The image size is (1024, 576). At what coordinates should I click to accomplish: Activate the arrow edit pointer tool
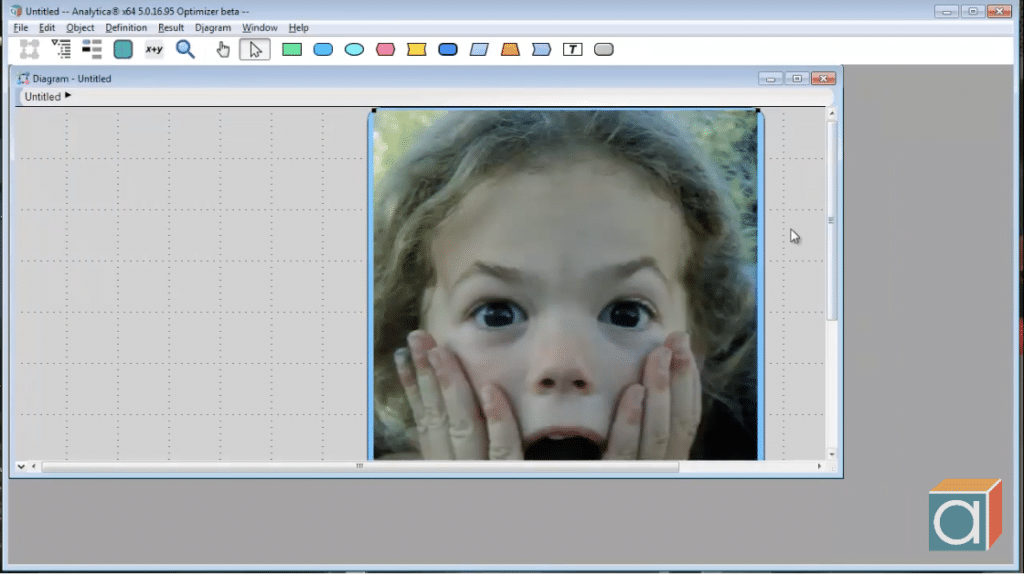[255, 49]
